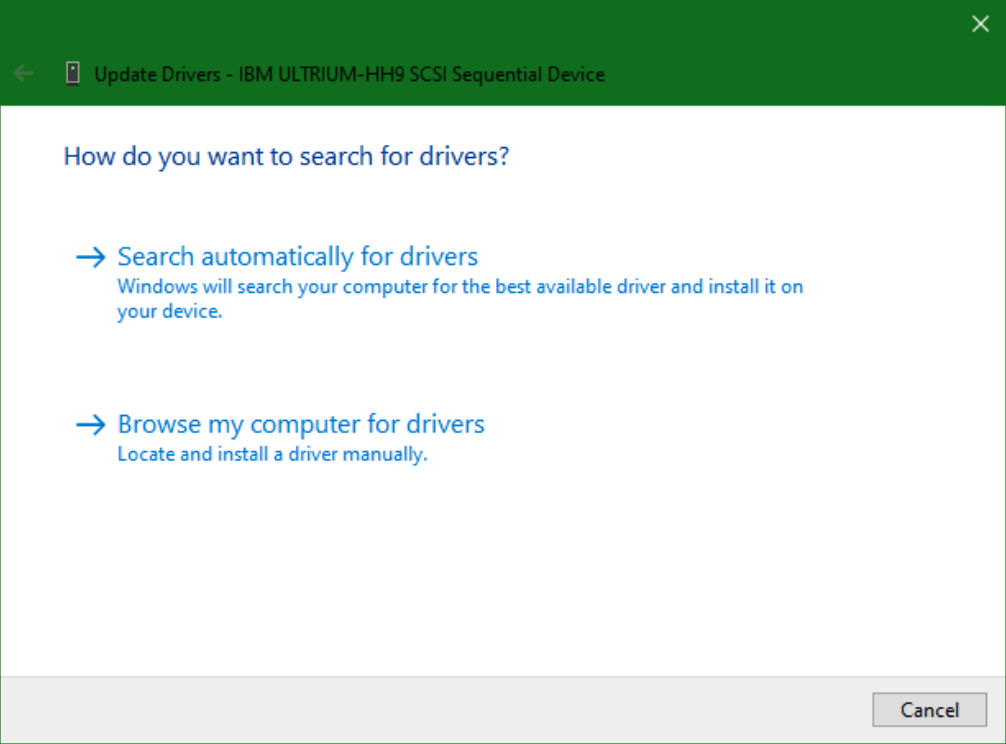Select Search automatically for drivers
The width and height of the screenshot is (1006, 744).
point(298,257)
